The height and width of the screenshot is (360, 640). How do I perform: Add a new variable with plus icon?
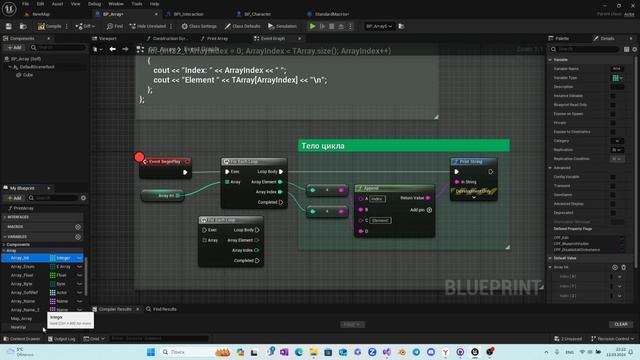(78, 237)
